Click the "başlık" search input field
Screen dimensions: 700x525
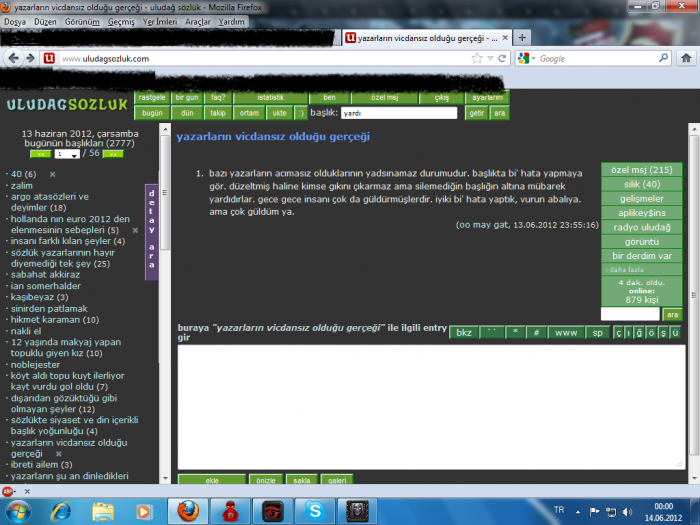(398, 113)
